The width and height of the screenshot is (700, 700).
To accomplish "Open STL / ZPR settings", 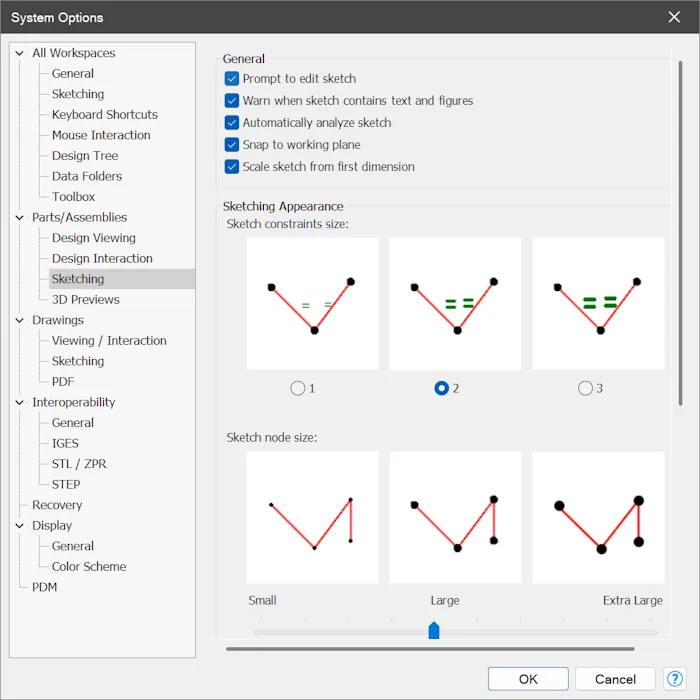I will (79, 463).
